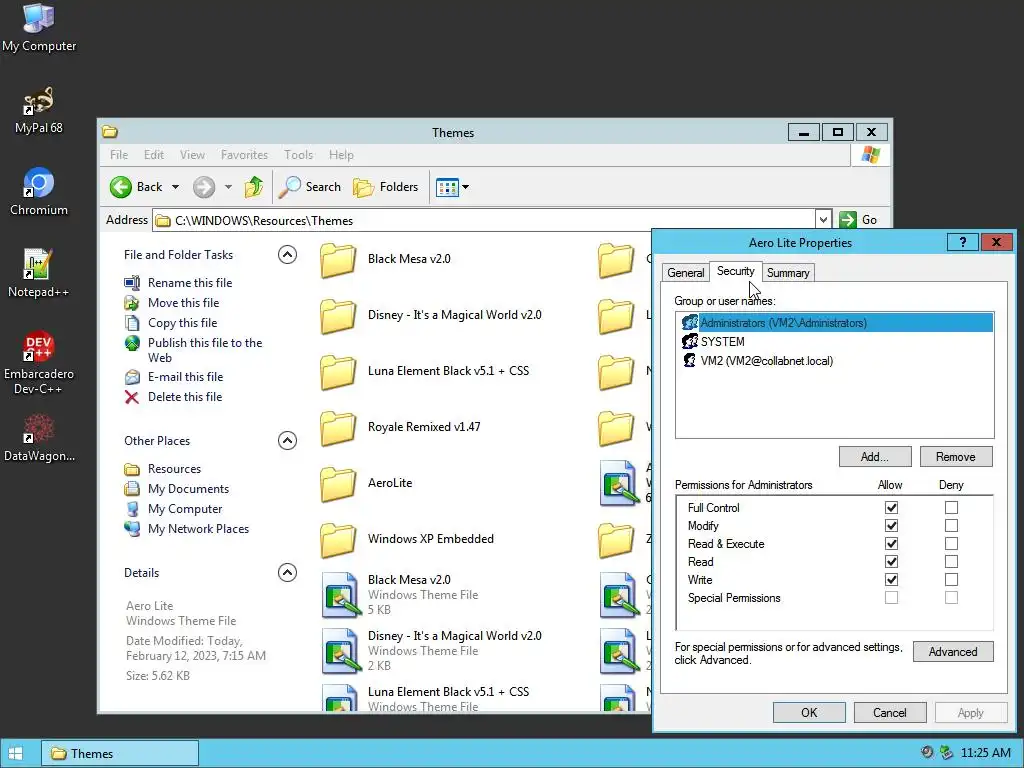Open My Computer desktop icon
The image size is (1024, 768).
[39, 27]
